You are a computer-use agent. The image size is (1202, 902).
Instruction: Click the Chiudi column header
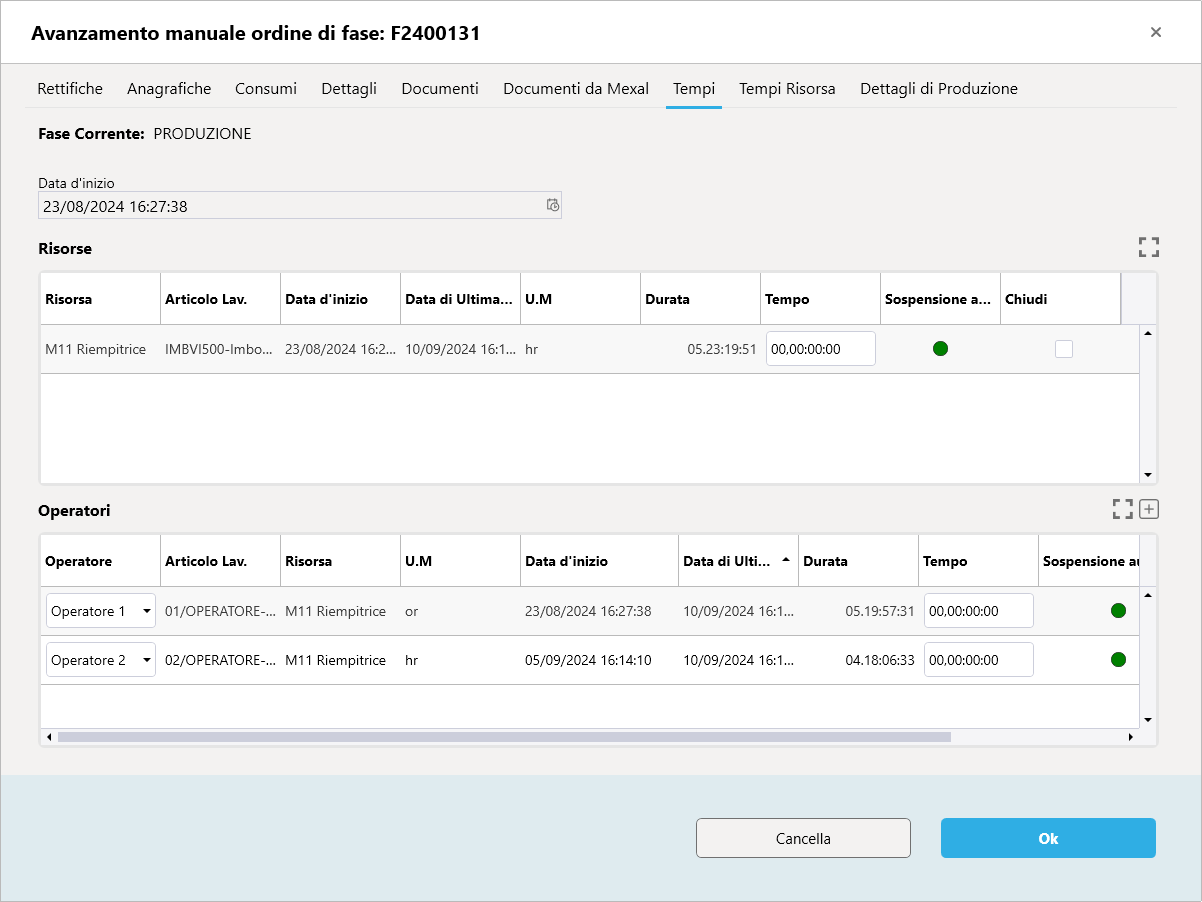(x=1060, y=299)
